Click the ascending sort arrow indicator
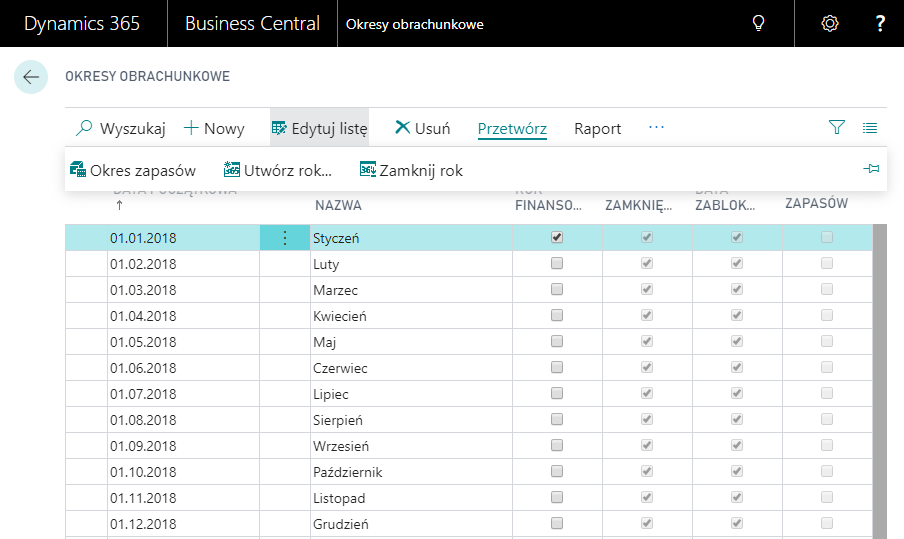Image resolution: width=904 pixels, height=539 pixels. [x=119, y=205]
